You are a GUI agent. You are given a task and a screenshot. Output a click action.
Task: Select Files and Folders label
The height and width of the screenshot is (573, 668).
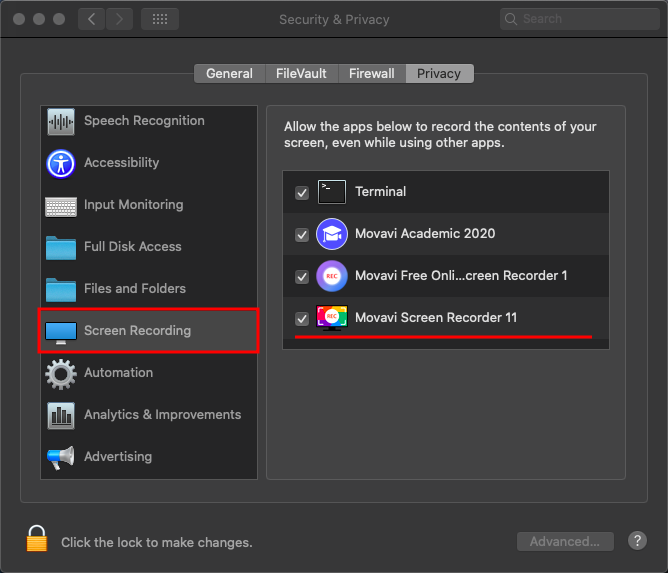(135, 288)
